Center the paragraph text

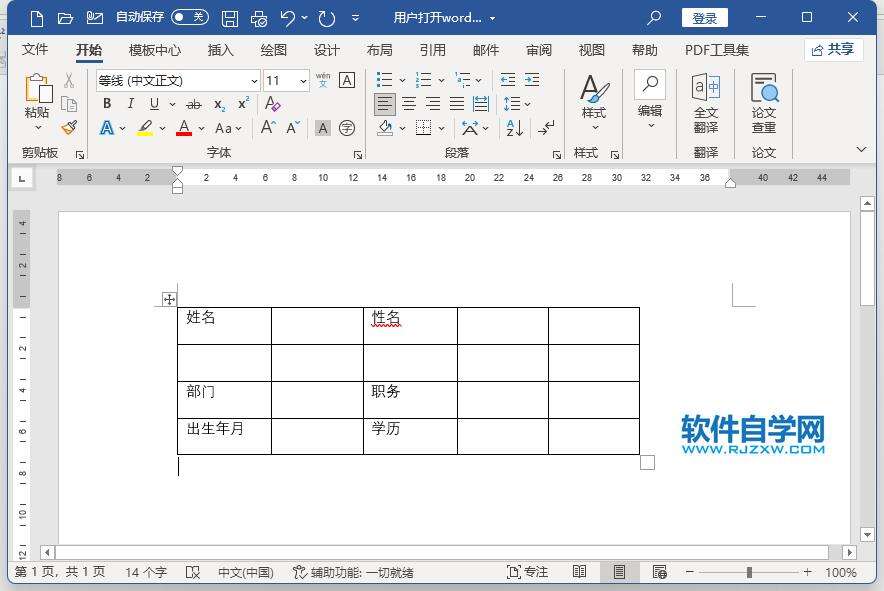pos(409,104)
